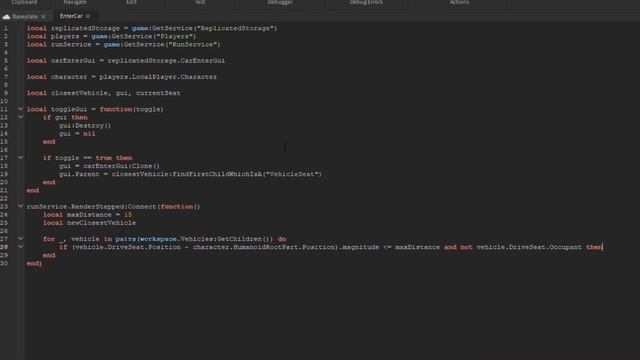Click "Occupant" on line 28
Image resolution: width=640 pixels, height=360 pixels.
click(565, 247)
